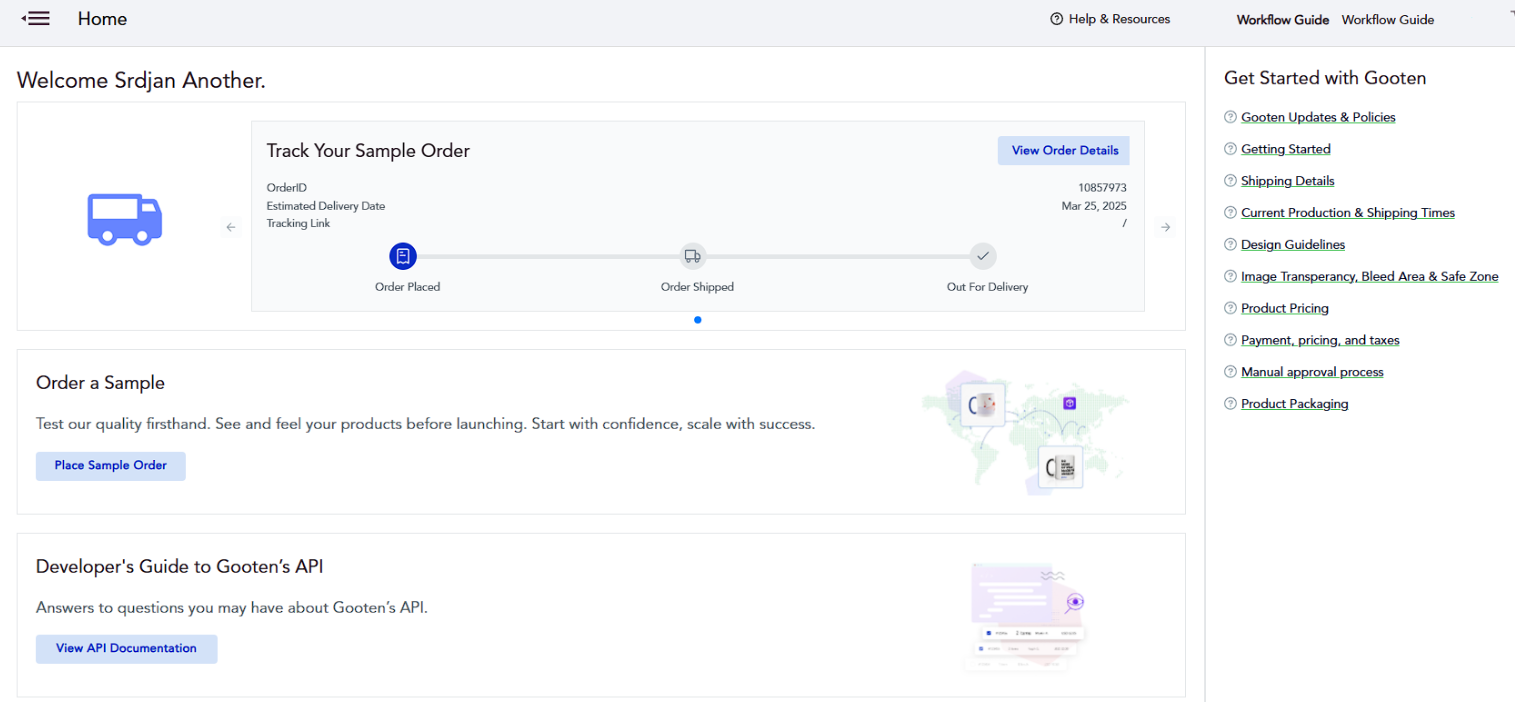The height and width of the screenshot is (702, 1515).
Task: Click the order tracking progress bar
Action: click(693, 257)
